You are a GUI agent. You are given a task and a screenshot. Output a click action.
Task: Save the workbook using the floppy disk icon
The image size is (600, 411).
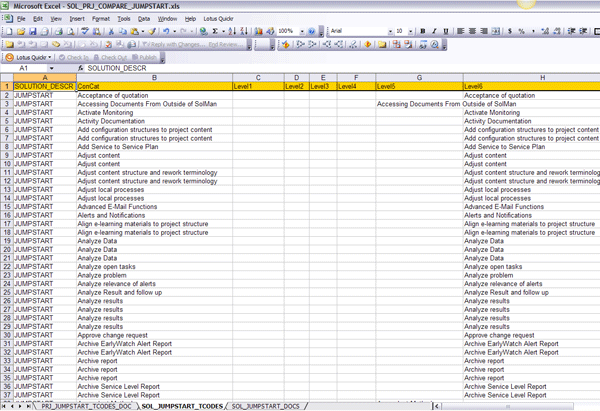pos(33,31)
